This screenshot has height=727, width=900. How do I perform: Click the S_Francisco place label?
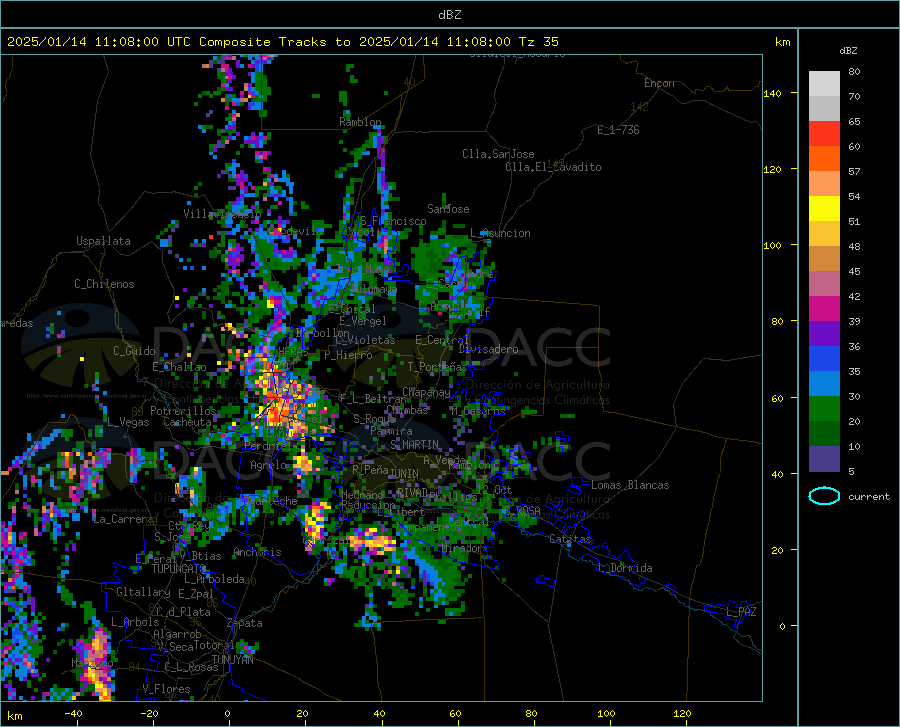[x=393, y=221]
